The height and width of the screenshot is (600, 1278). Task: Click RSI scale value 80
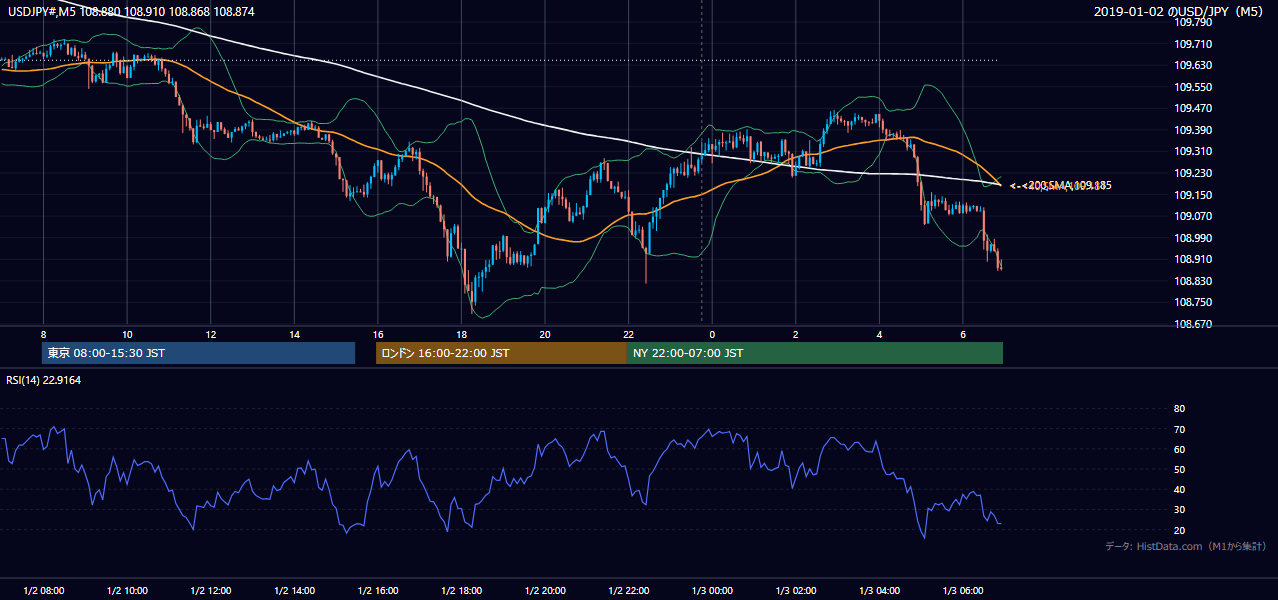coord(1179,409)
